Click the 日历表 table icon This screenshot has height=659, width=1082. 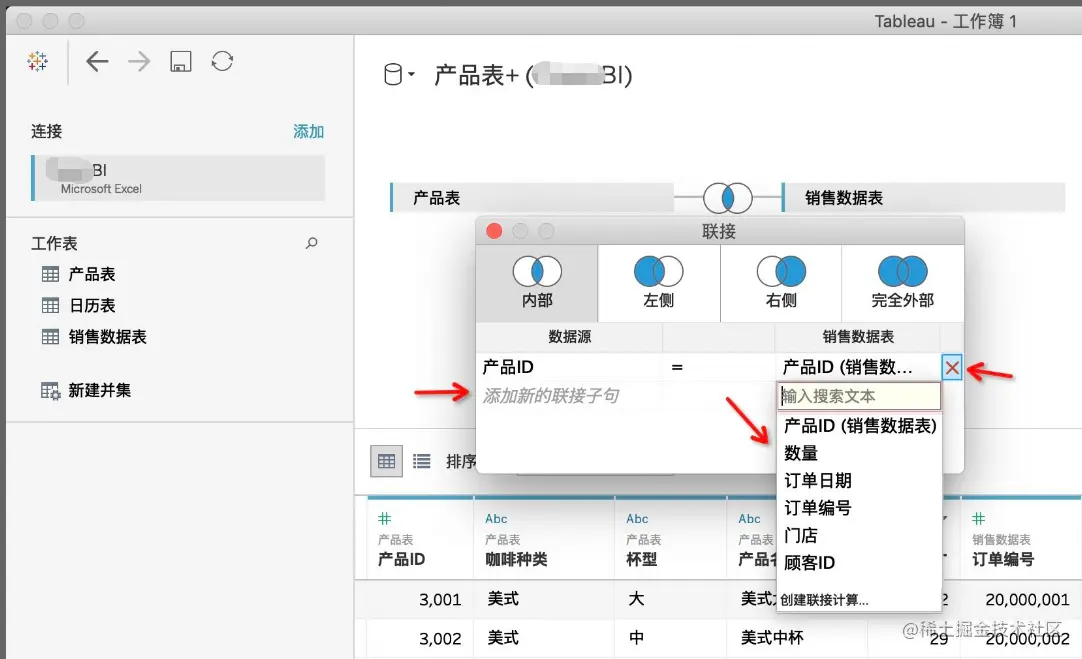[50, 305]
